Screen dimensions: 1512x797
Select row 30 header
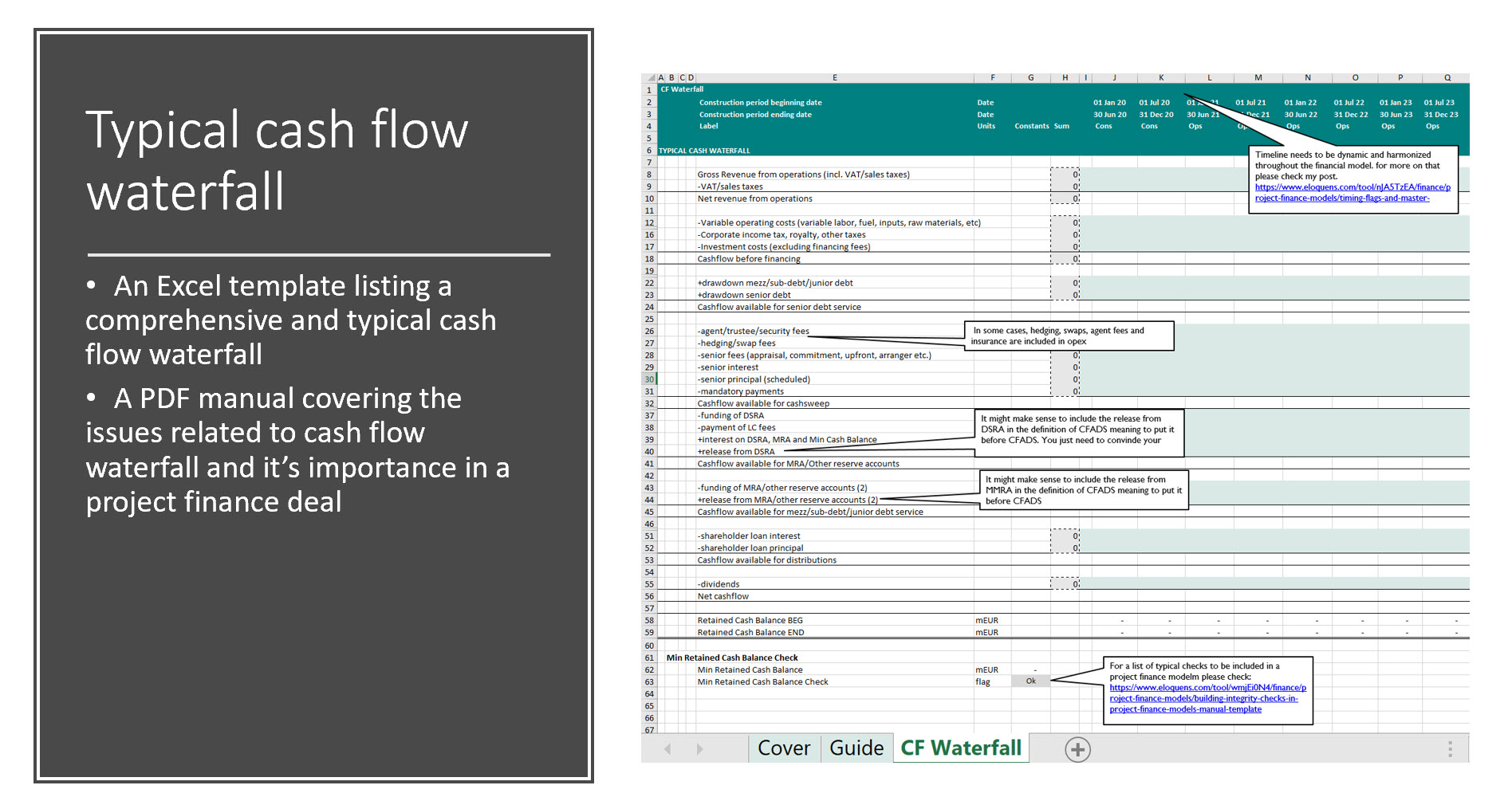coord(649,379)
